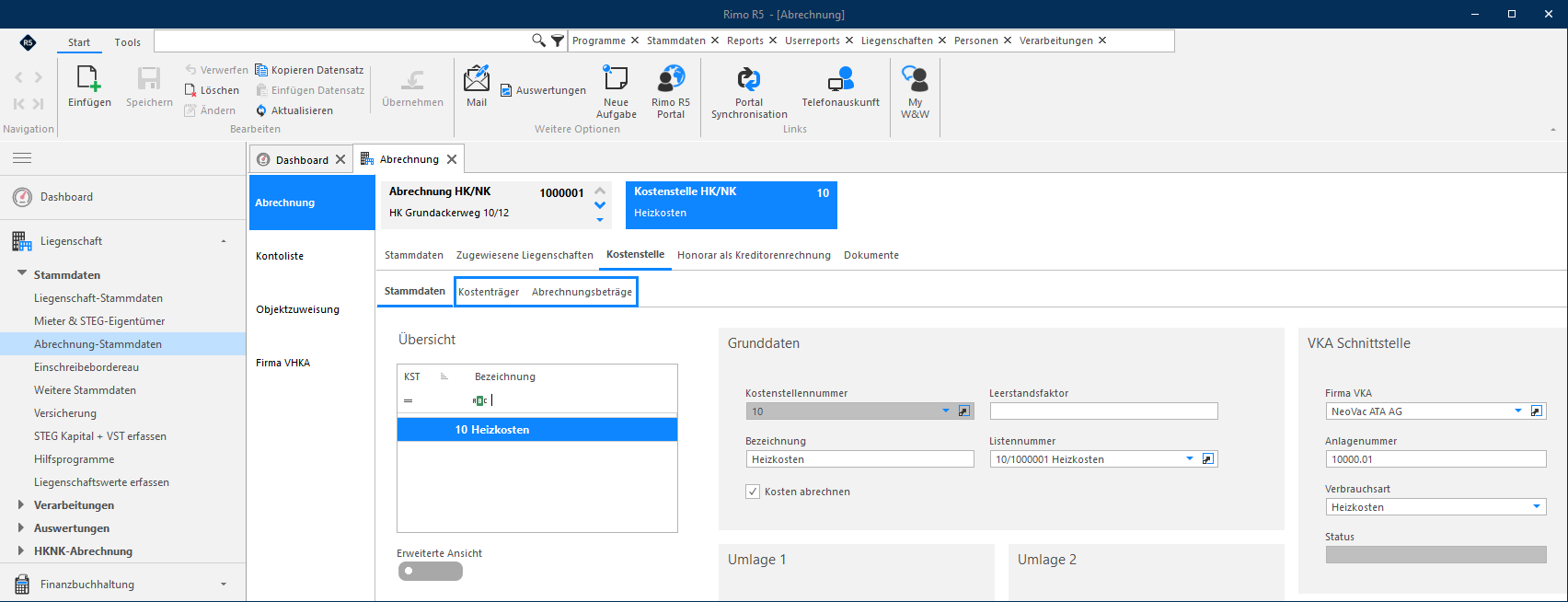The width and height of the screenshot is (1568, 602).
Task: Expand the Auswertungen tree node
Action: pyautogui.click(x=21, y=527)
